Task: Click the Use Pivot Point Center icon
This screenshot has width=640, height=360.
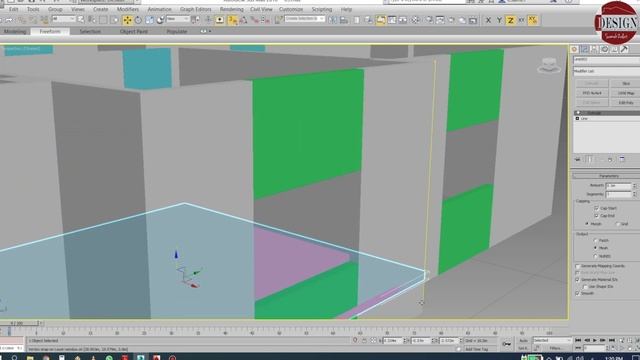Action: point(196,20)
